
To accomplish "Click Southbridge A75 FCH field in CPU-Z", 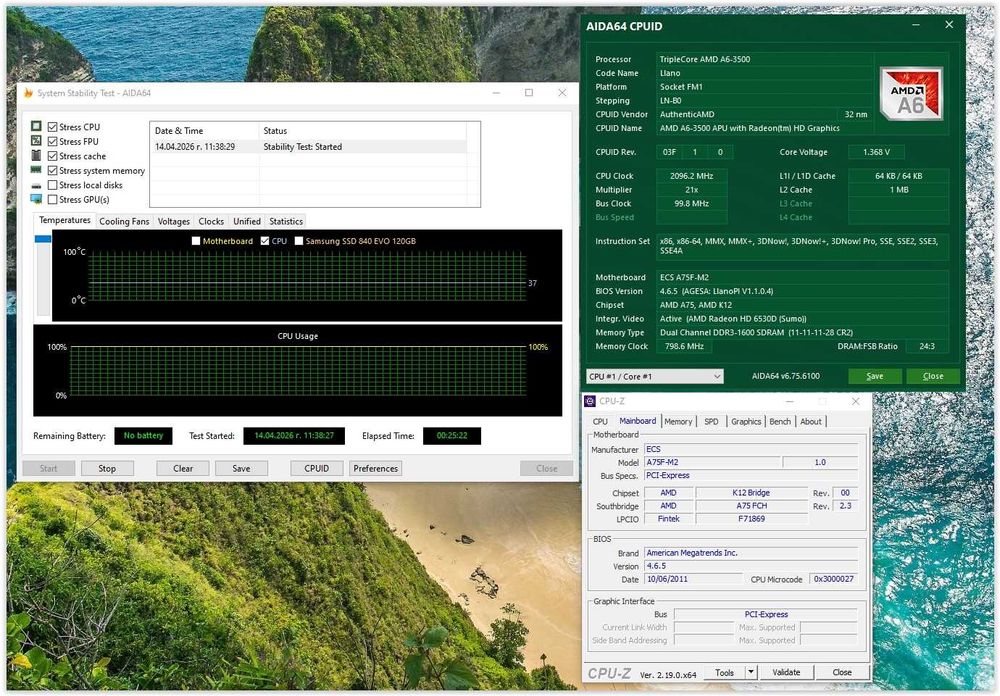I will 751,506.
